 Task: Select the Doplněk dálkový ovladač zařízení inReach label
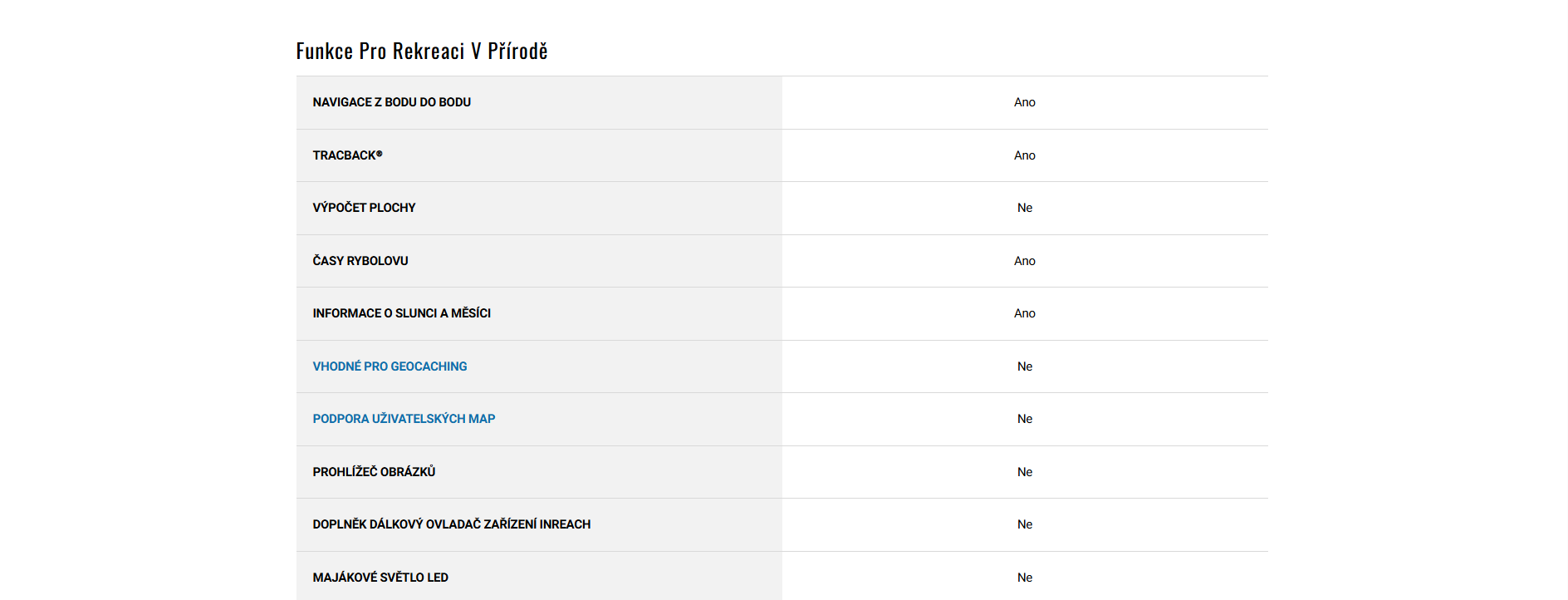pyautogui.click(x=451, y=524)
